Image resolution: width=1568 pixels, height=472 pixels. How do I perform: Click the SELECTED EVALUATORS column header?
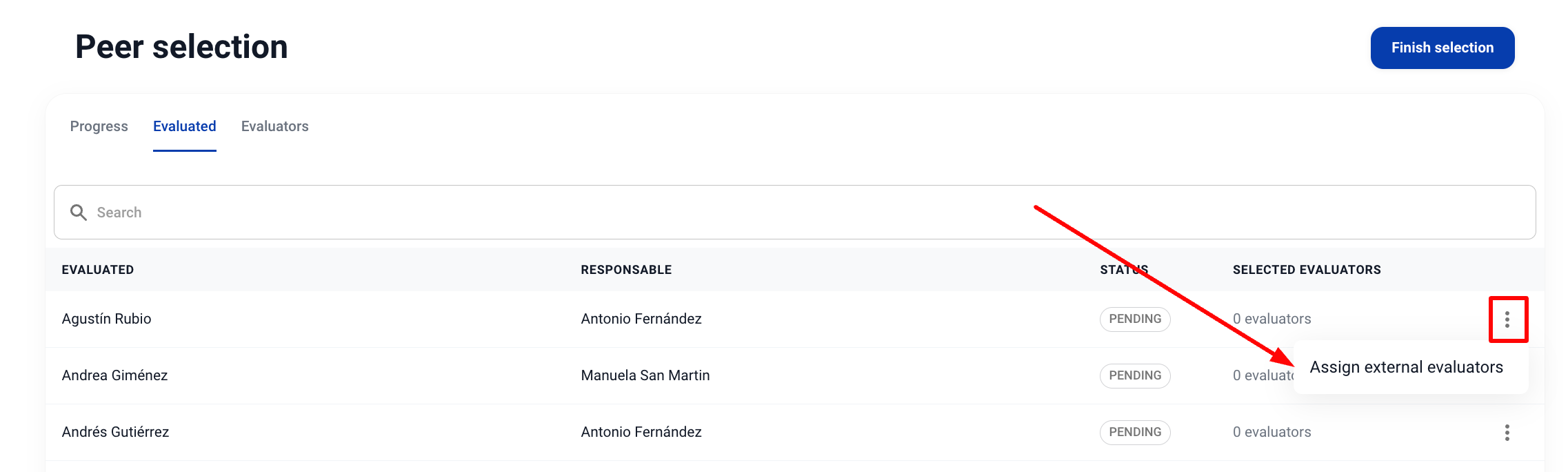pos(1306,270)
